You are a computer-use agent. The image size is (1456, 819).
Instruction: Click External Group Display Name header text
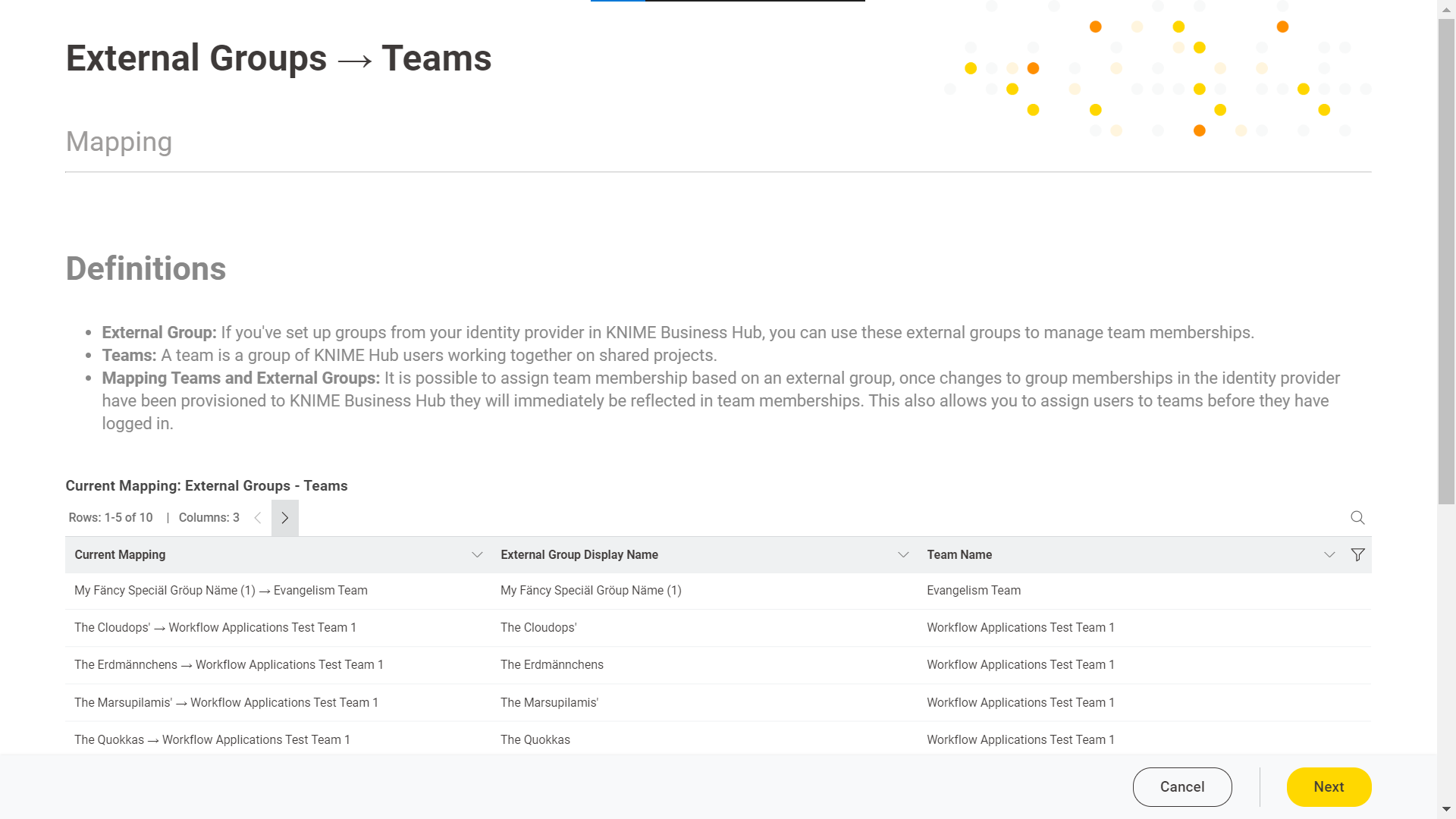(579, 555)
